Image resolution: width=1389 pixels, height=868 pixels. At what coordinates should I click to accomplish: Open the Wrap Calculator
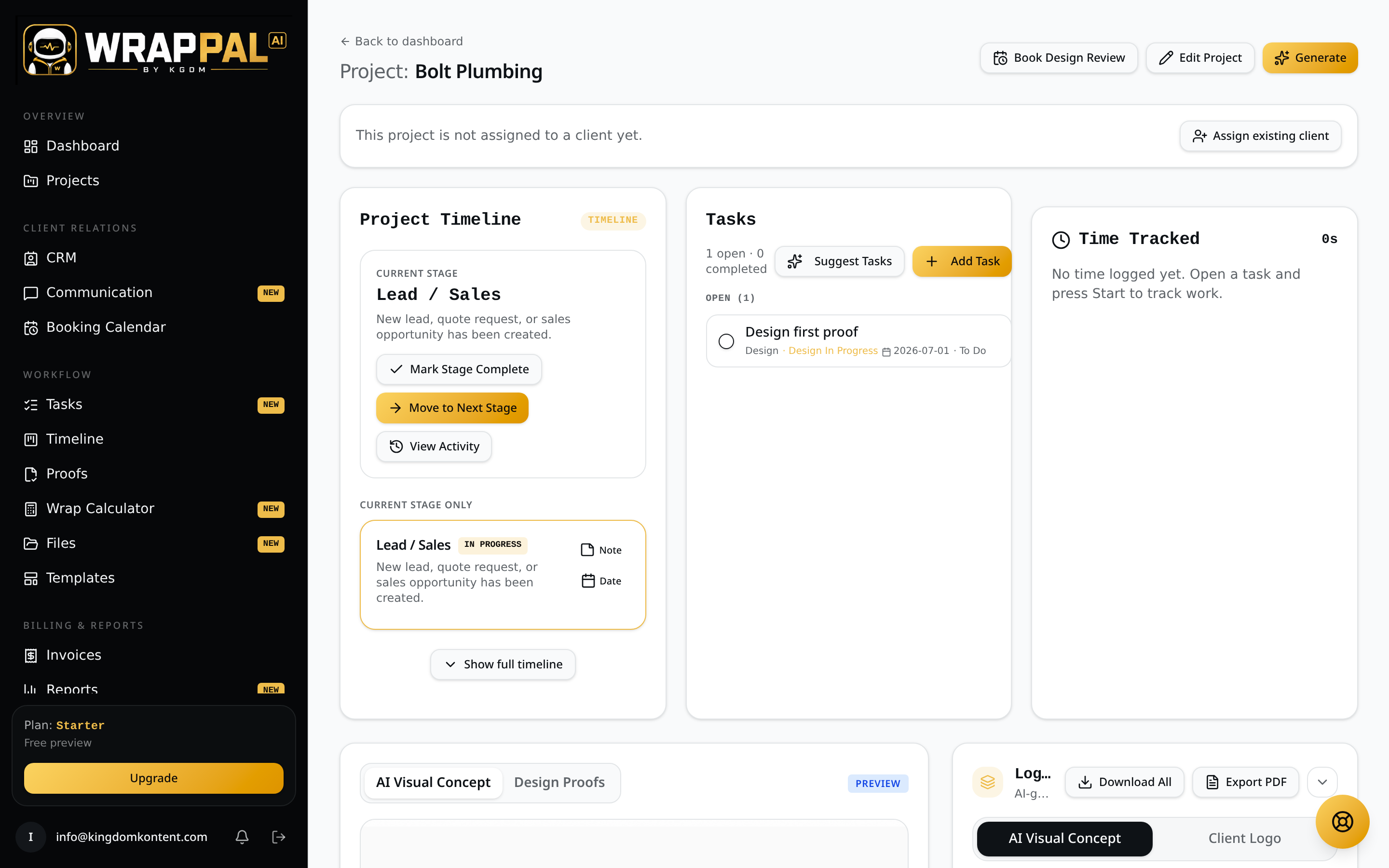point(154,509)
